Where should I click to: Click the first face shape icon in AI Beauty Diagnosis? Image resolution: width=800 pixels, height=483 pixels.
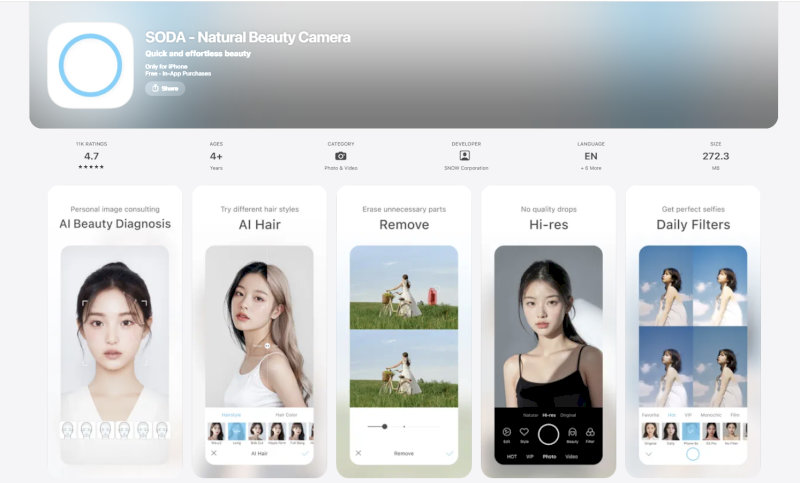[x=68, y=430]
